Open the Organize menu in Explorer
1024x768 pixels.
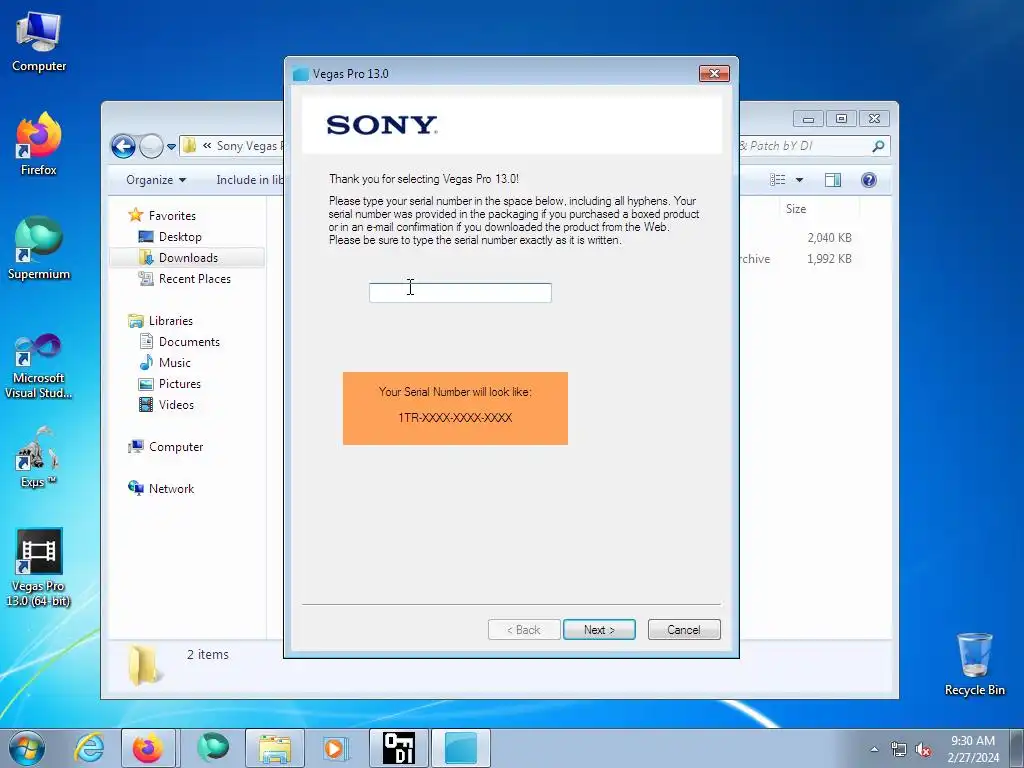pos(155,180)
